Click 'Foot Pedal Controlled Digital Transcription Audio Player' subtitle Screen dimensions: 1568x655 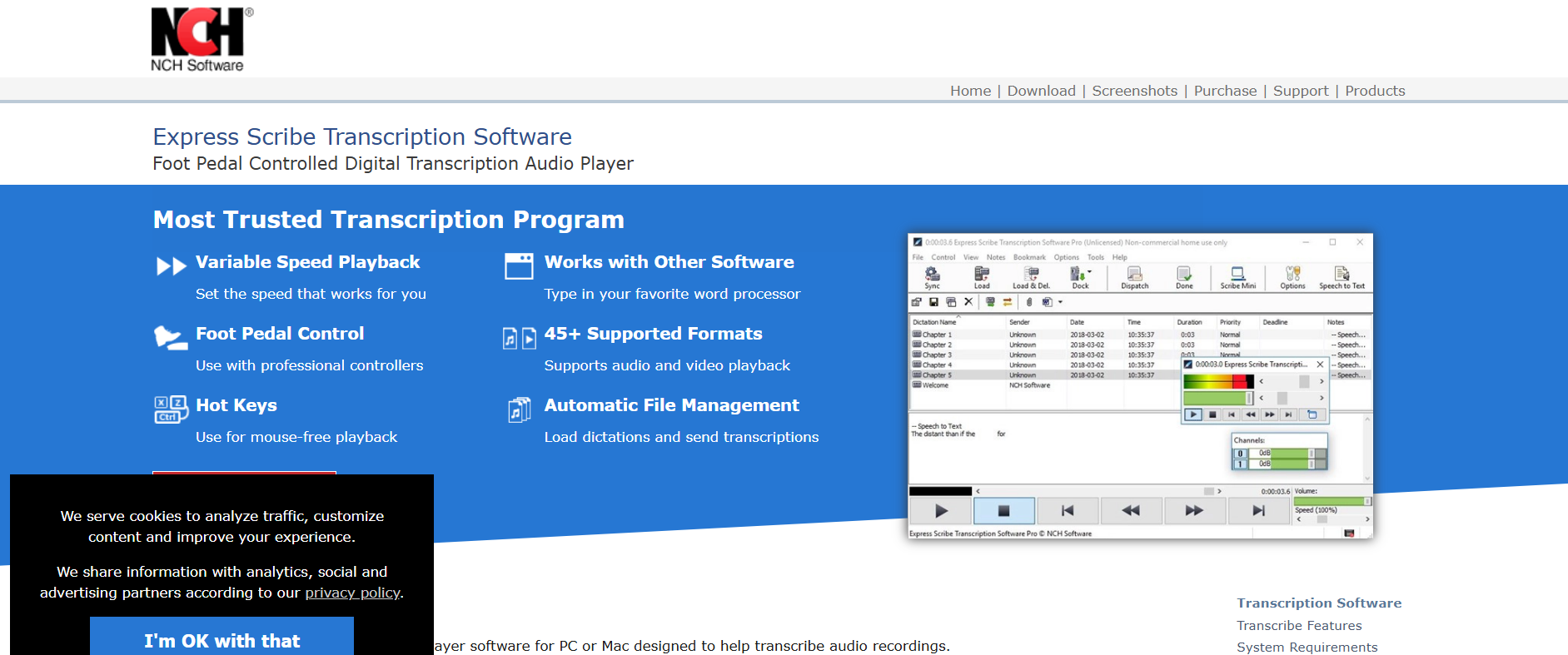tap(393, 164)
